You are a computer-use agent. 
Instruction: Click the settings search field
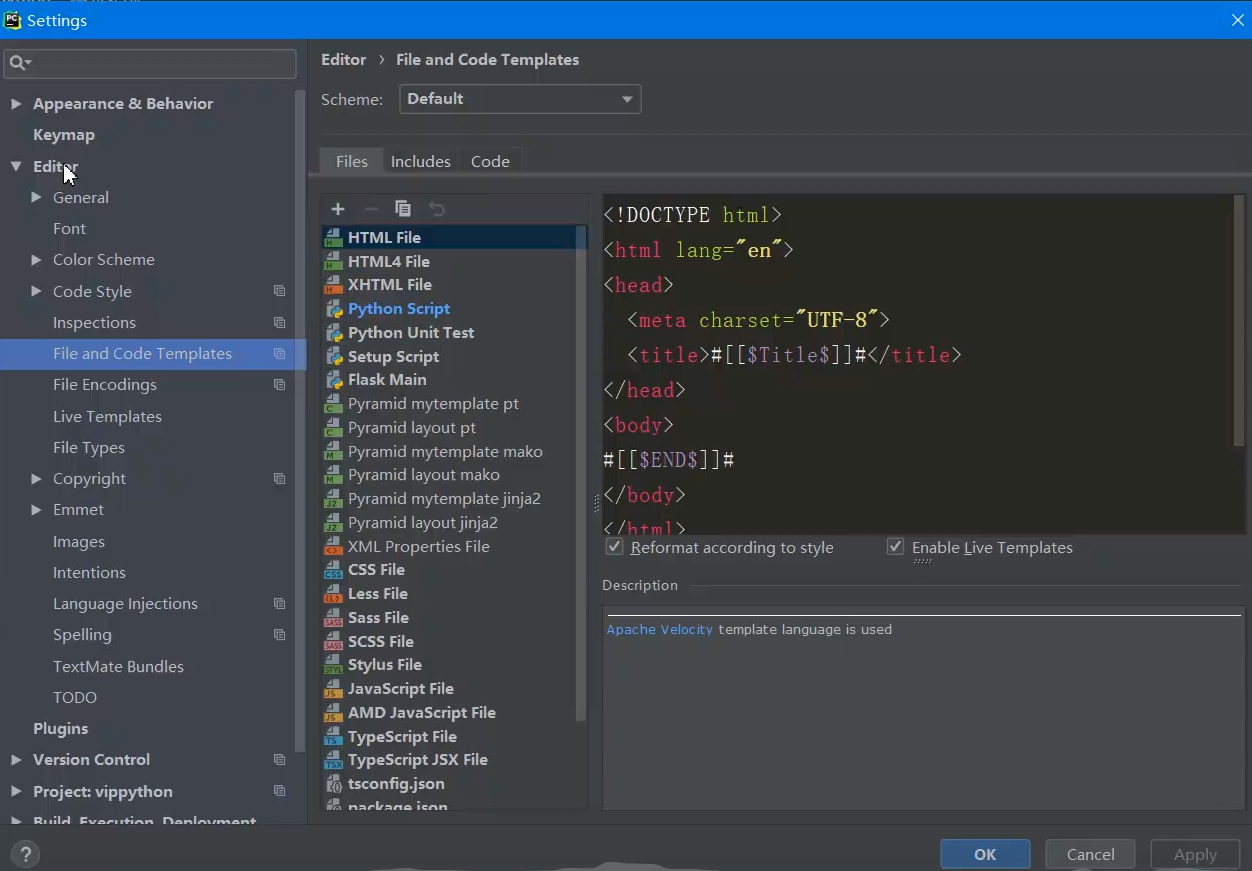(x=160, y=63)
